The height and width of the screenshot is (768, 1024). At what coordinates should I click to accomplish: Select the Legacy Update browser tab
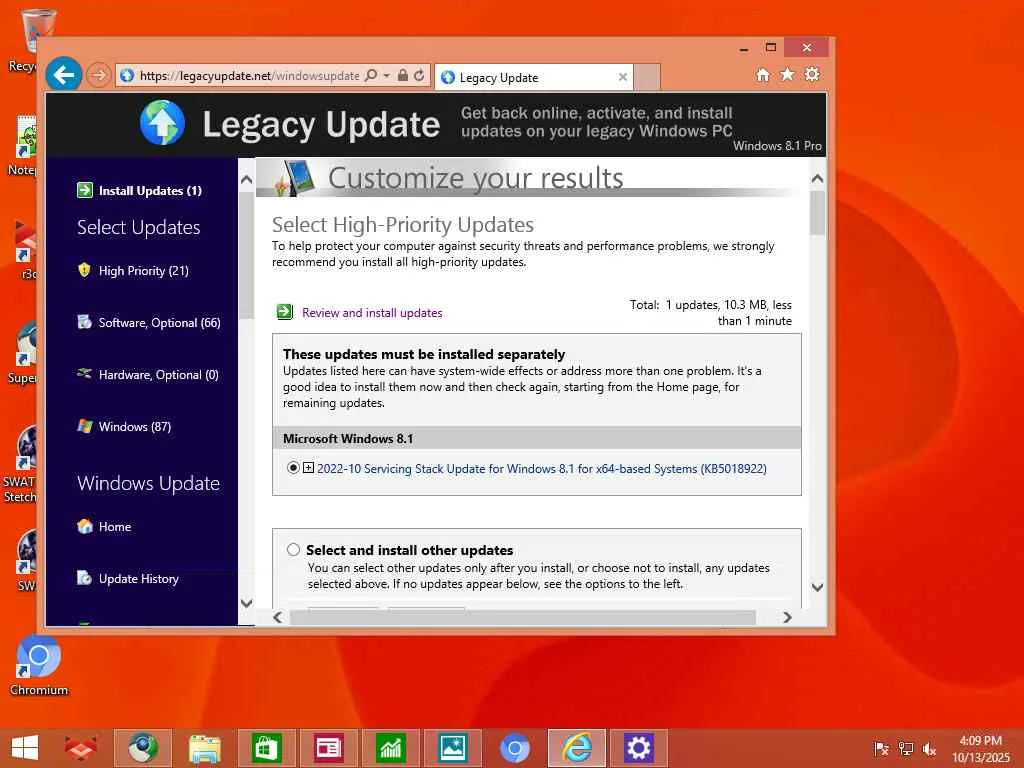tap(534, 78)
